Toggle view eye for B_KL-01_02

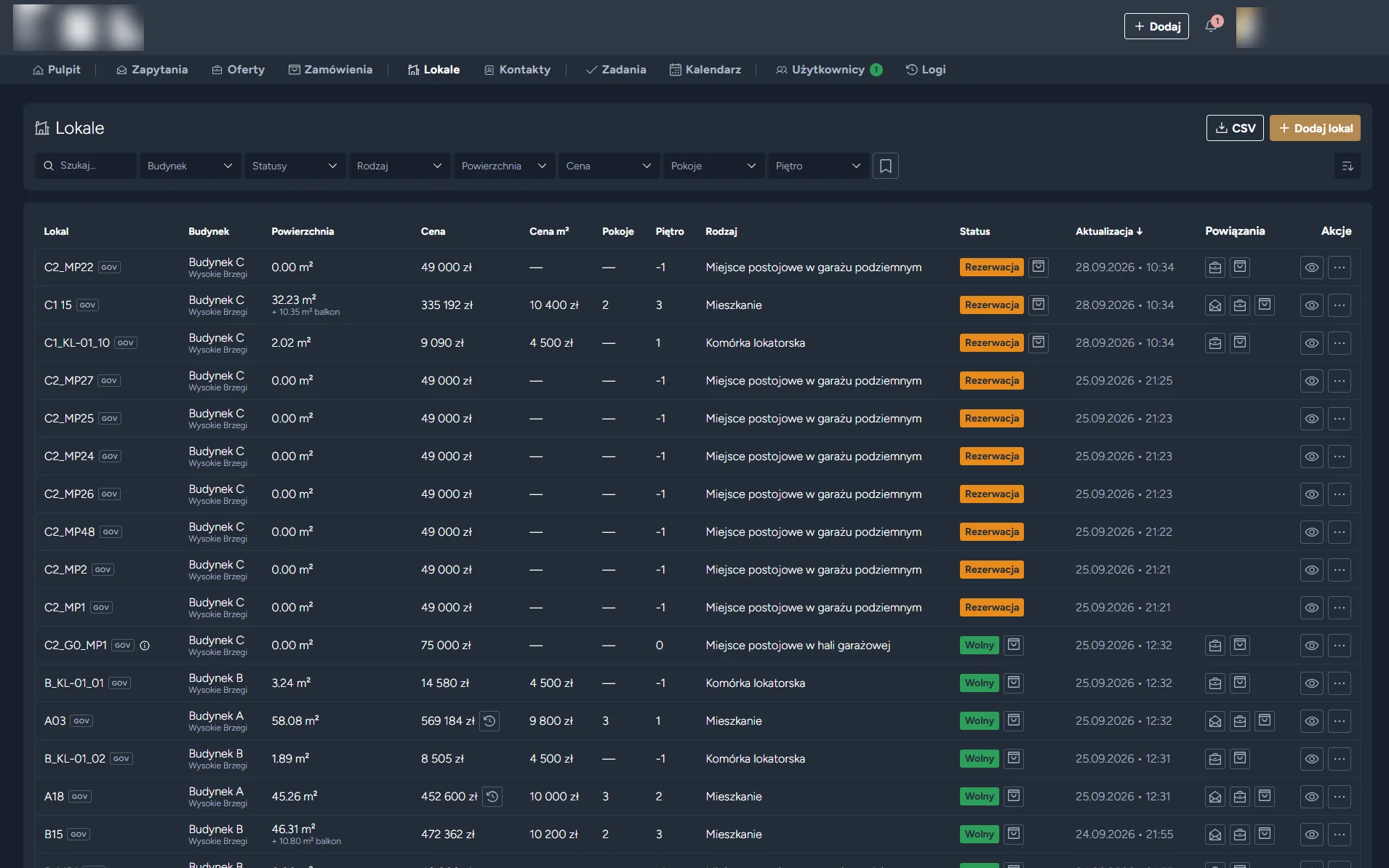pos(1311,759)
